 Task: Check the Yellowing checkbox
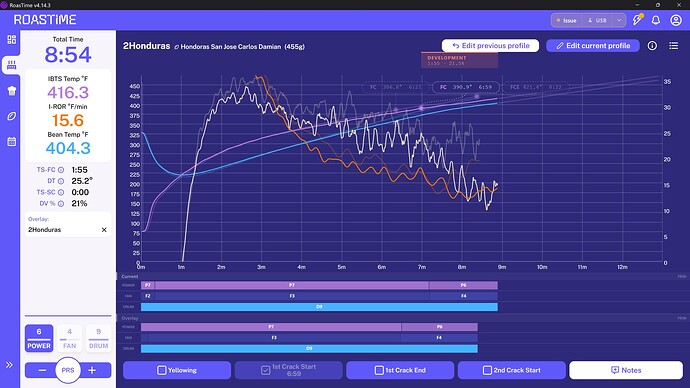click(161, 370)
